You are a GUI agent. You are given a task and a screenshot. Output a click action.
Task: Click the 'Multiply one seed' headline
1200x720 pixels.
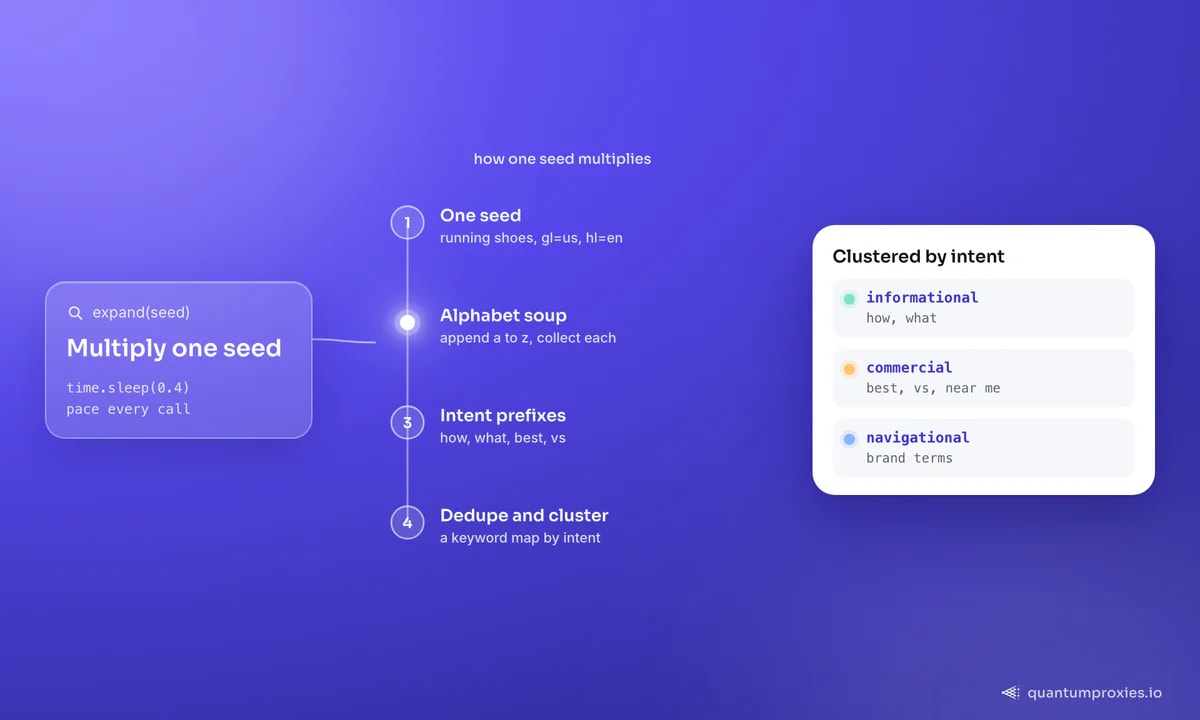(174, 348)
